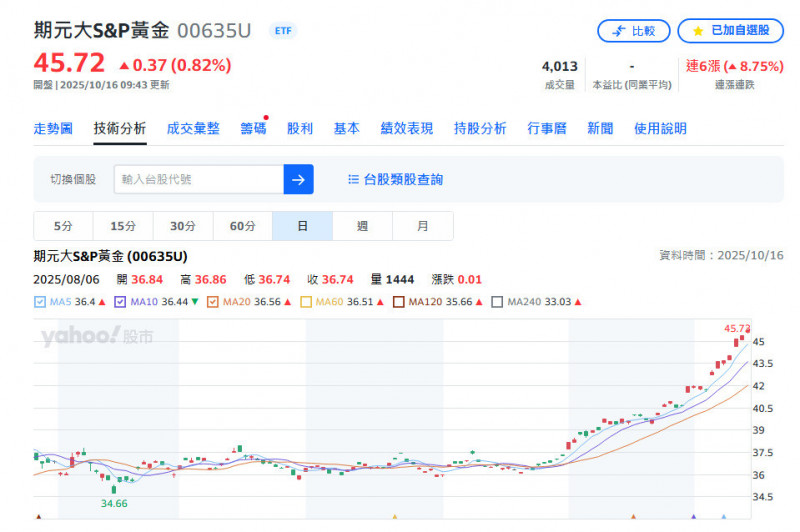Uncheck the MA5 moving average checkbox
The width and height of the screenshot is (800, 532).
click(40, 302)
